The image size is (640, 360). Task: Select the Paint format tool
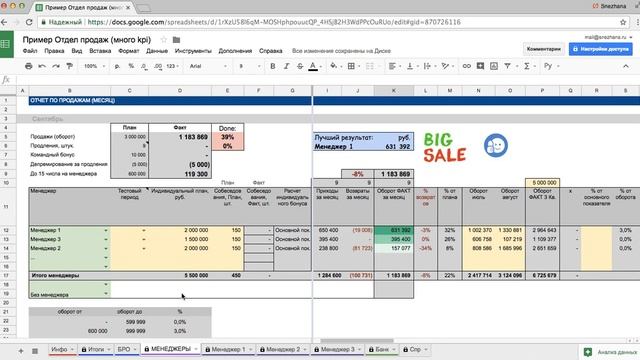click(69, 66)
